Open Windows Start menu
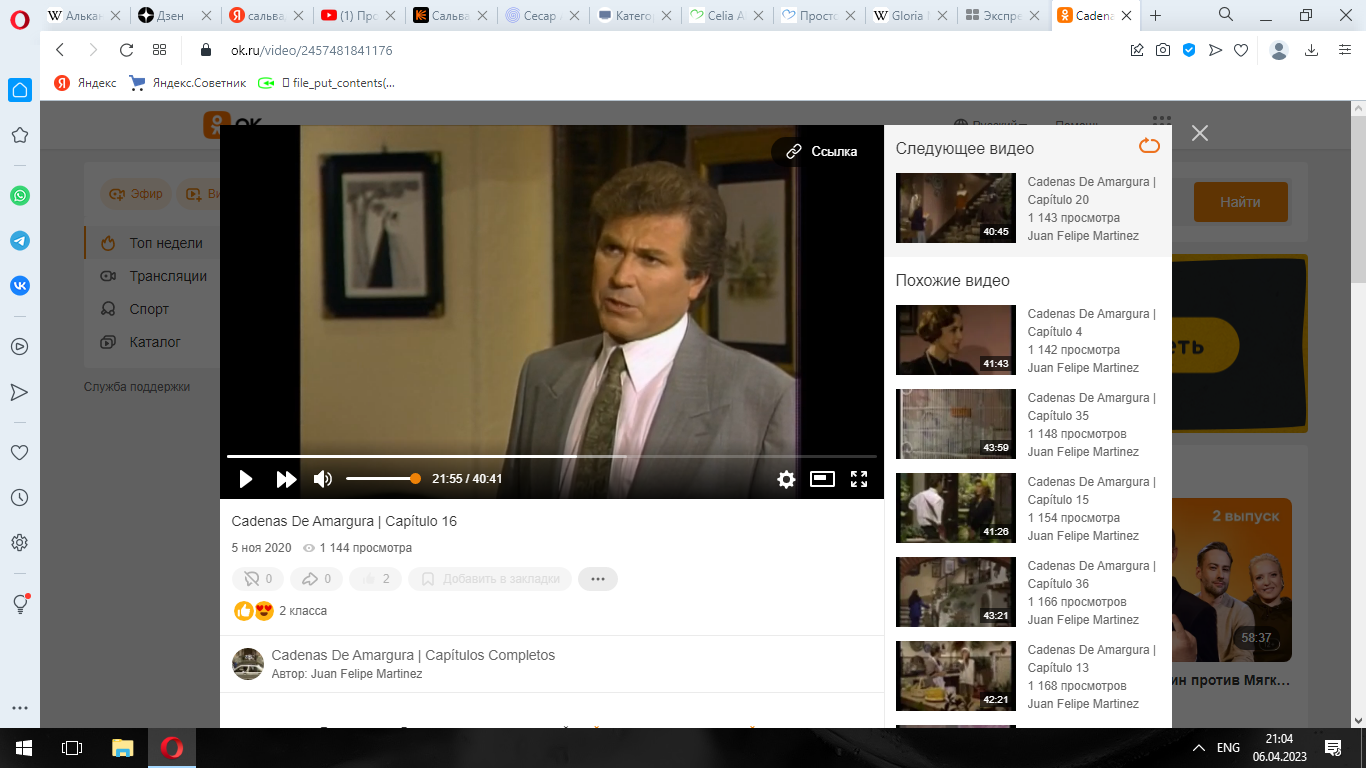This screenshot has width=1366, height=768. (x=24, y=747)
